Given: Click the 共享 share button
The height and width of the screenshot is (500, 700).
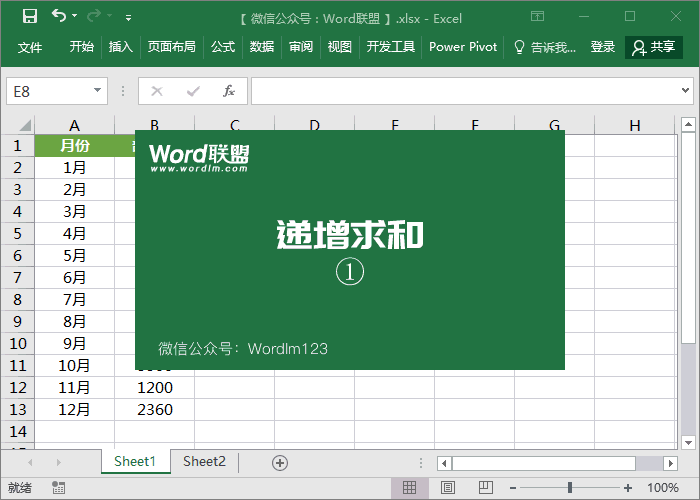Looking at the screenshot, I should [654, 47].
